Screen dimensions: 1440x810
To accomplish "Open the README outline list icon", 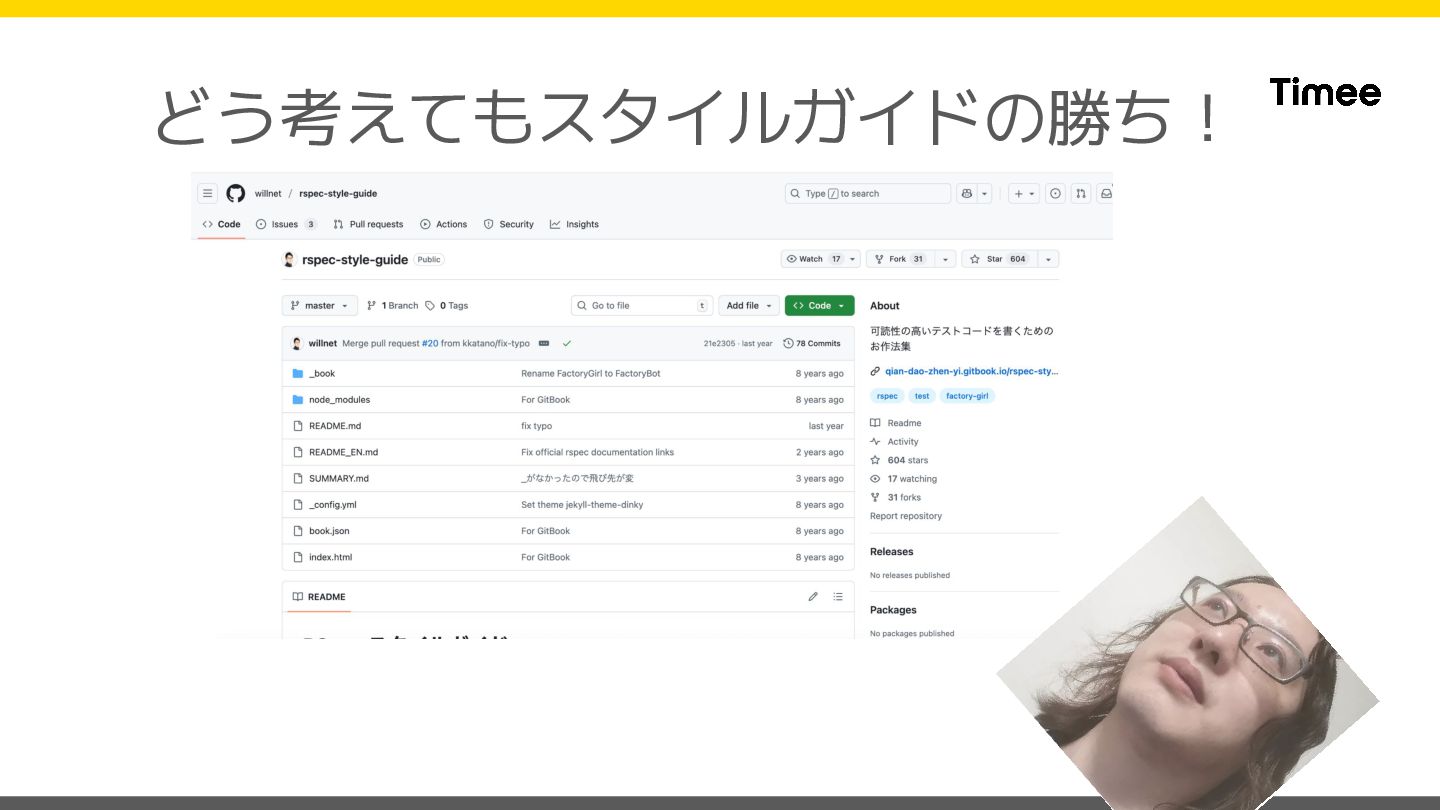I will [838, 597].
